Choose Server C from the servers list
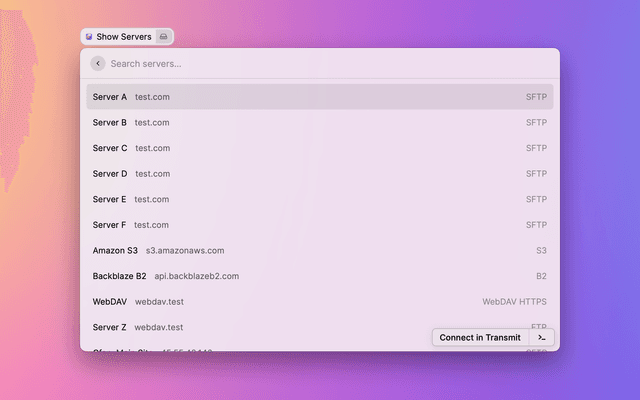 [x=110, y=148]
